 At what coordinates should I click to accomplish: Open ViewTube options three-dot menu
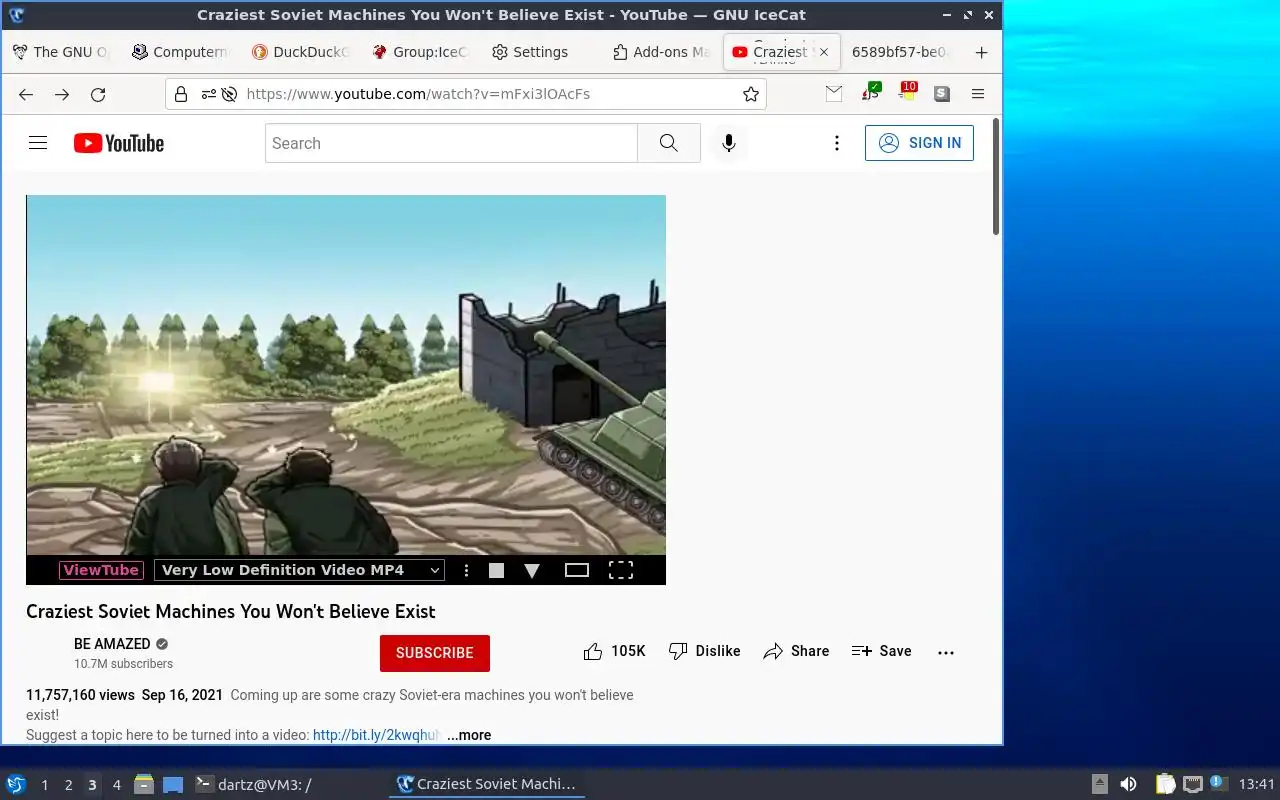click(x=466, y=570)
